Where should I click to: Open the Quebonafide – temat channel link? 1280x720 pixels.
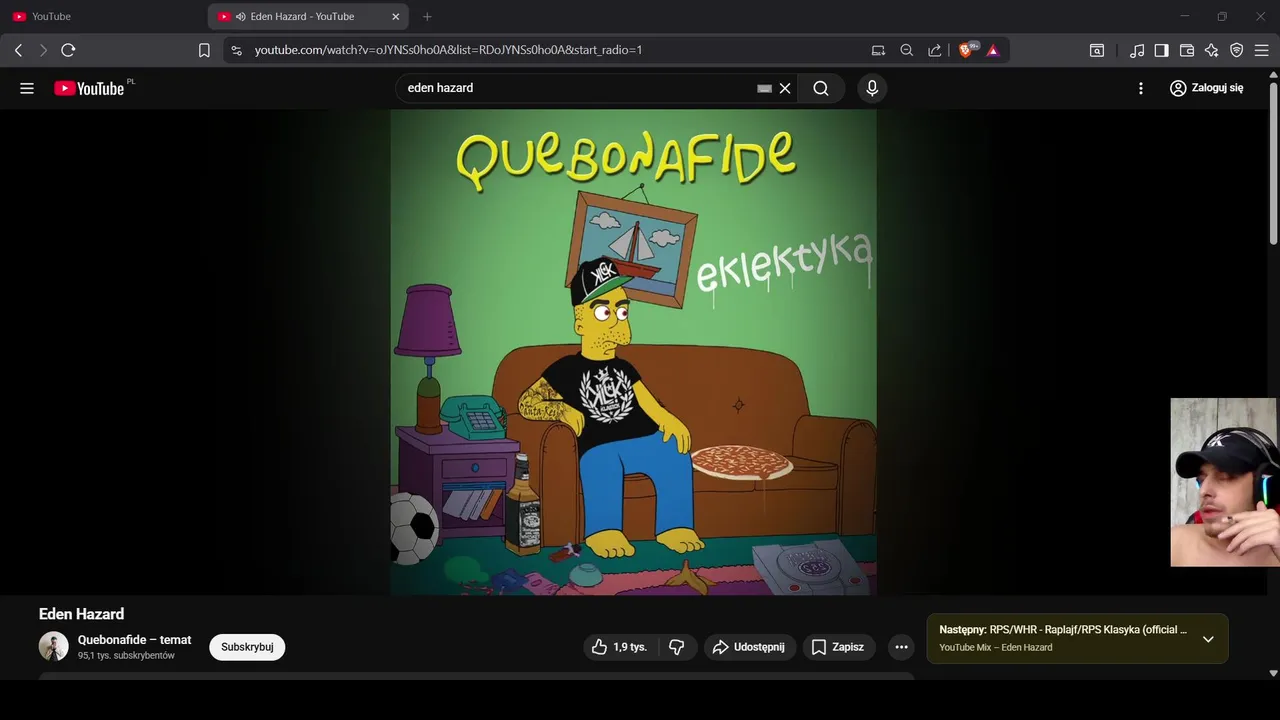[134, 640]
